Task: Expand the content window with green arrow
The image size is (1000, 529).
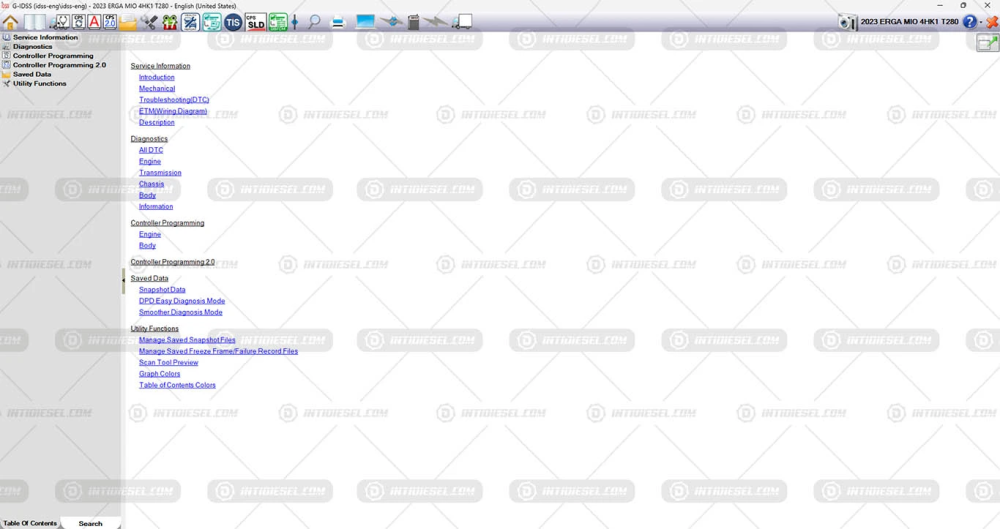Action: pyautogui.click(x=987, y=43)
